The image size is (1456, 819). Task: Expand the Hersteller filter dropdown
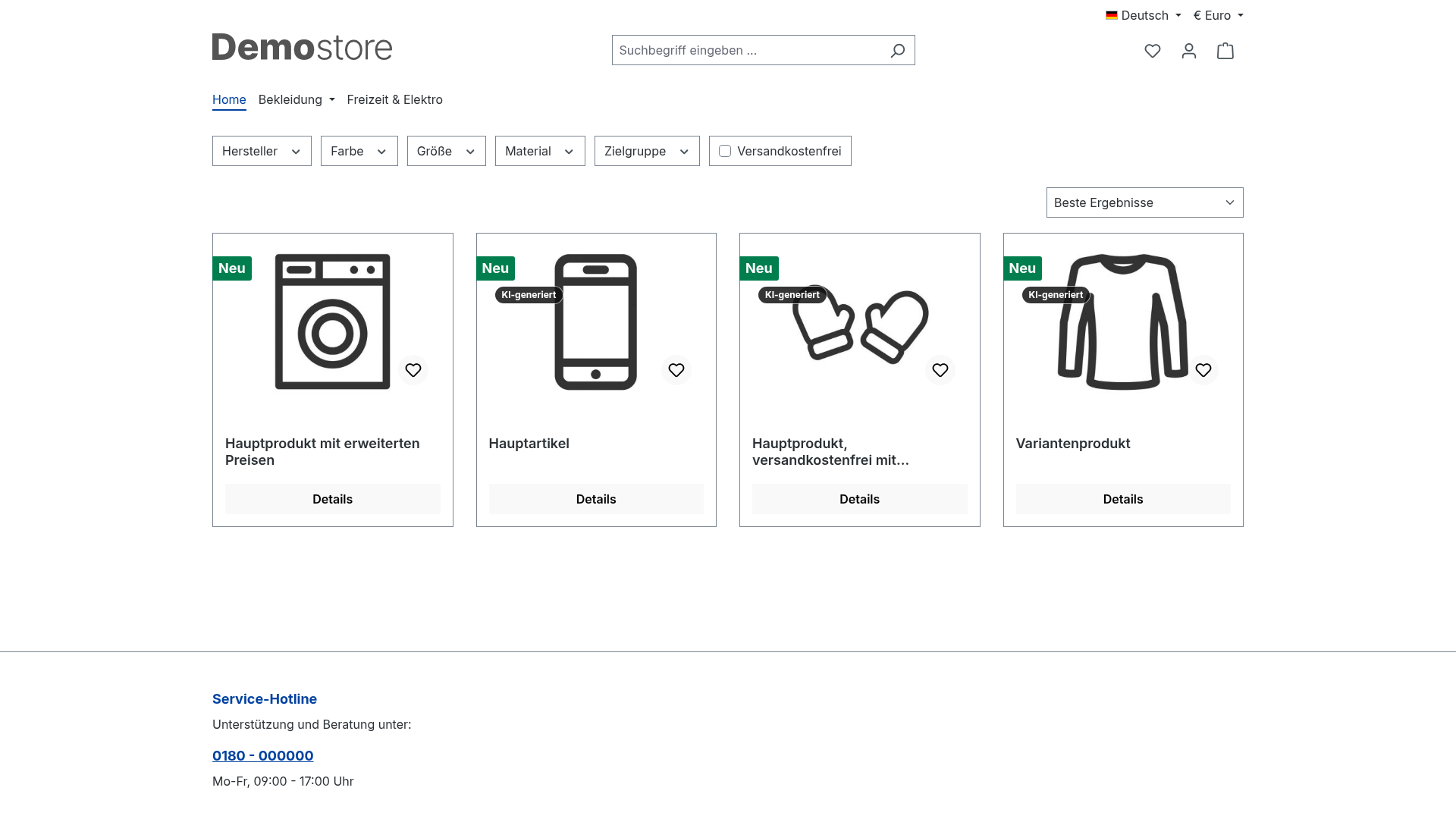click(x=262, y=151)
